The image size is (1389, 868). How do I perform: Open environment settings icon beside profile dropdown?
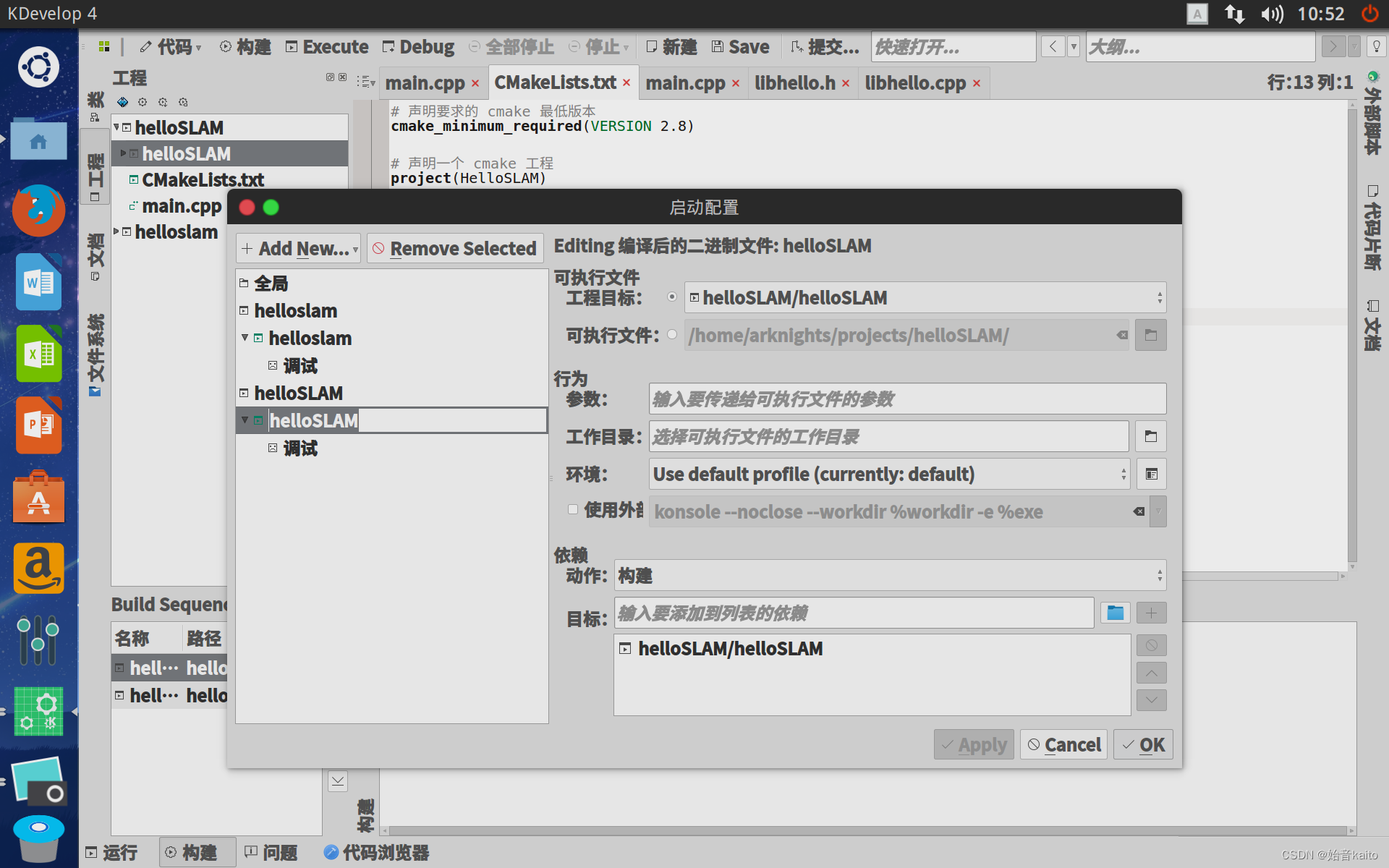click(x=1151, y=474)
